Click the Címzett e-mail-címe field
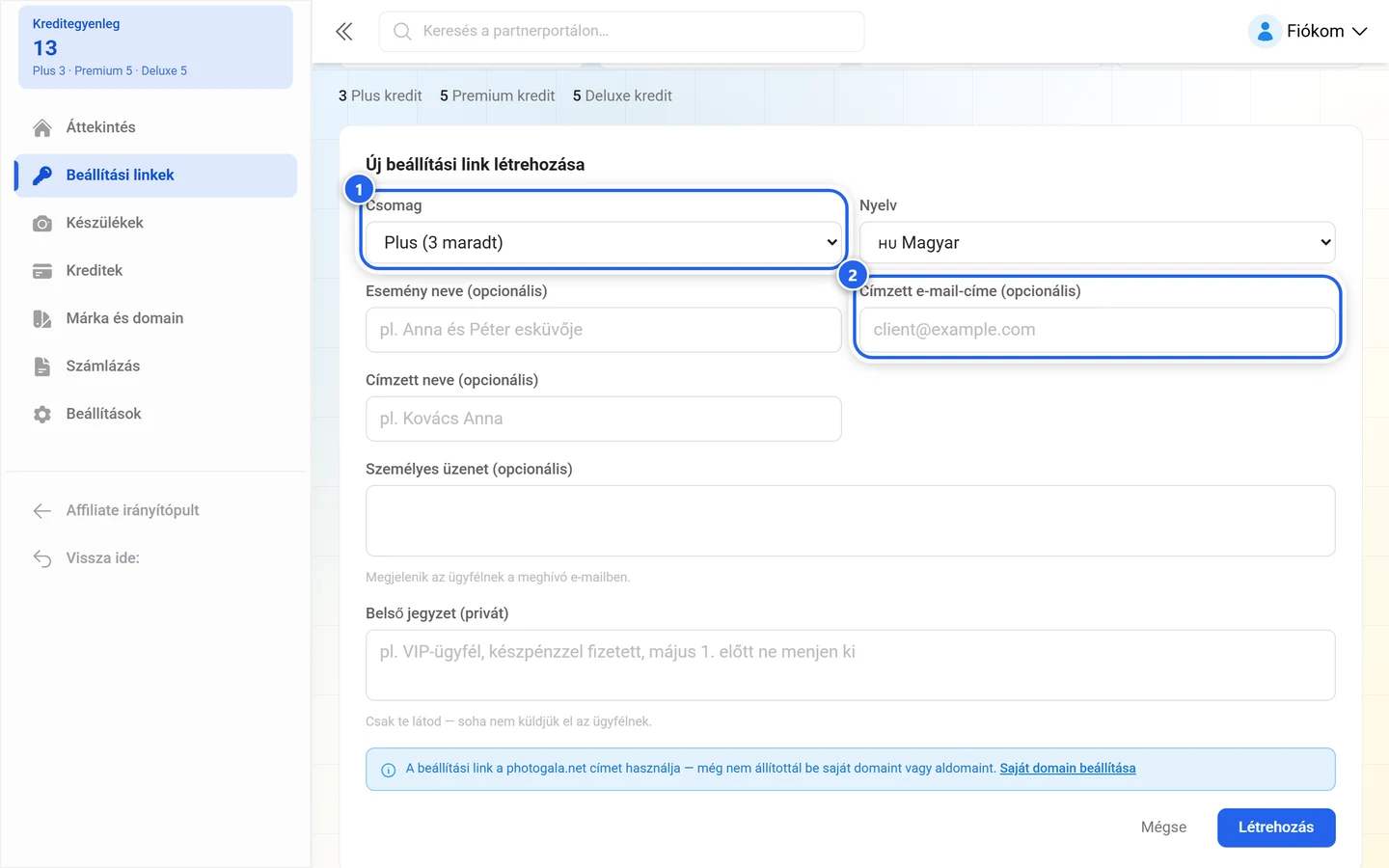The width and height of the screenshot is (1389, 868). 1098,330
